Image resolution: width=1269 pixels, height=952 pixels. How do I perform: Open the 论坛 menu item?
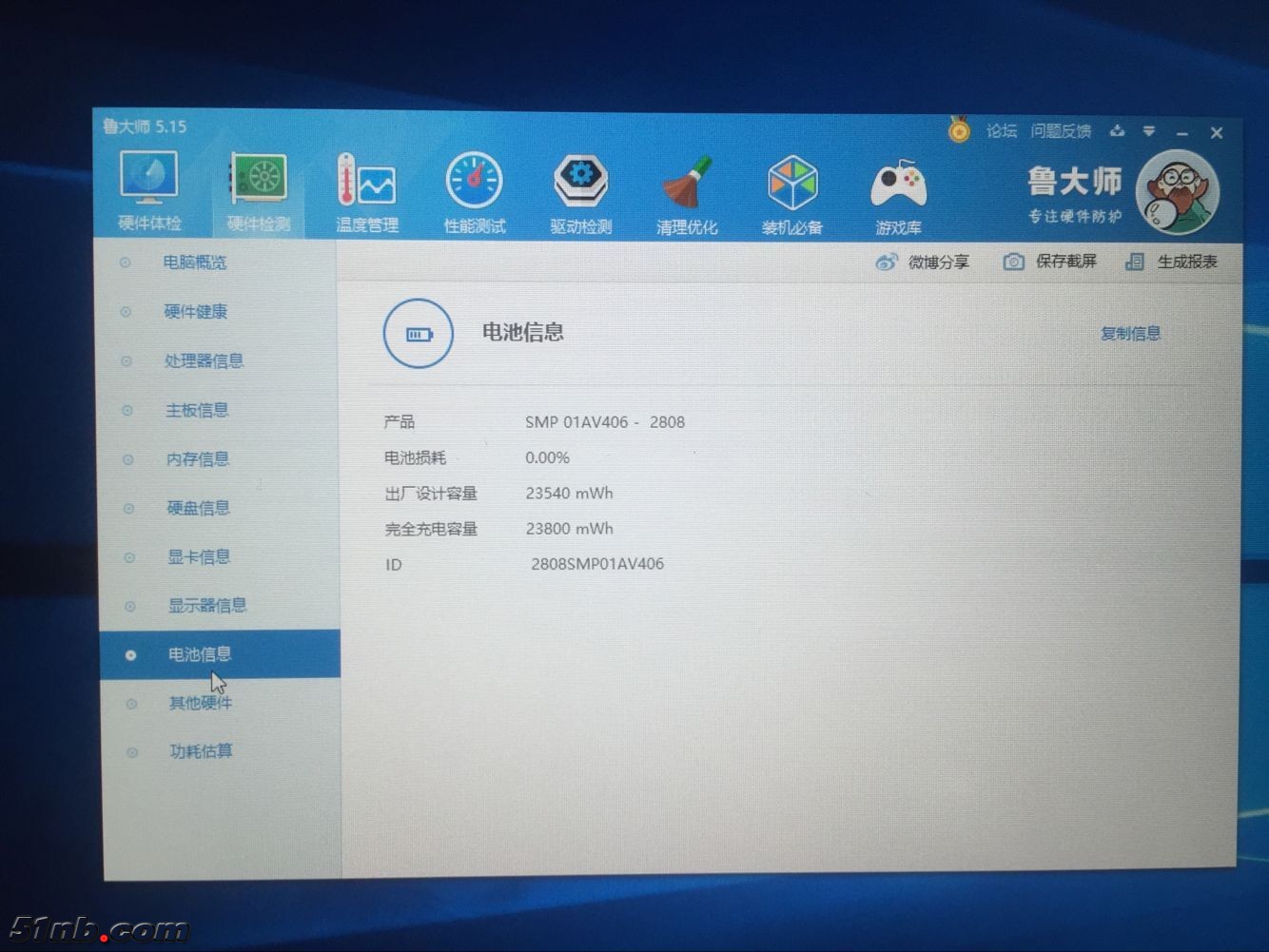pos(1001,131)
